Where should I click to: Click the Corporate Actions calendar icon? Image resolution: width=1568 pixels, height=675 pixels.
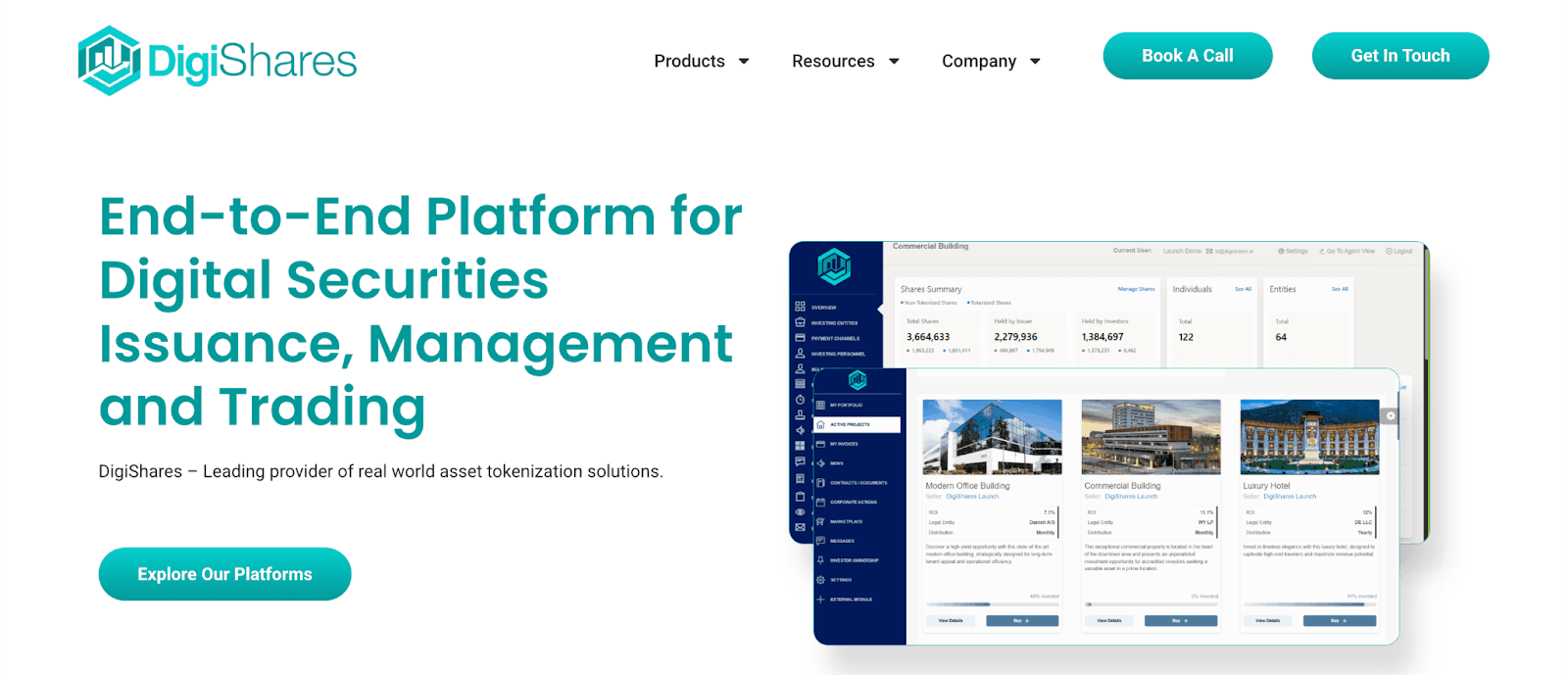[x=820, y=502]
